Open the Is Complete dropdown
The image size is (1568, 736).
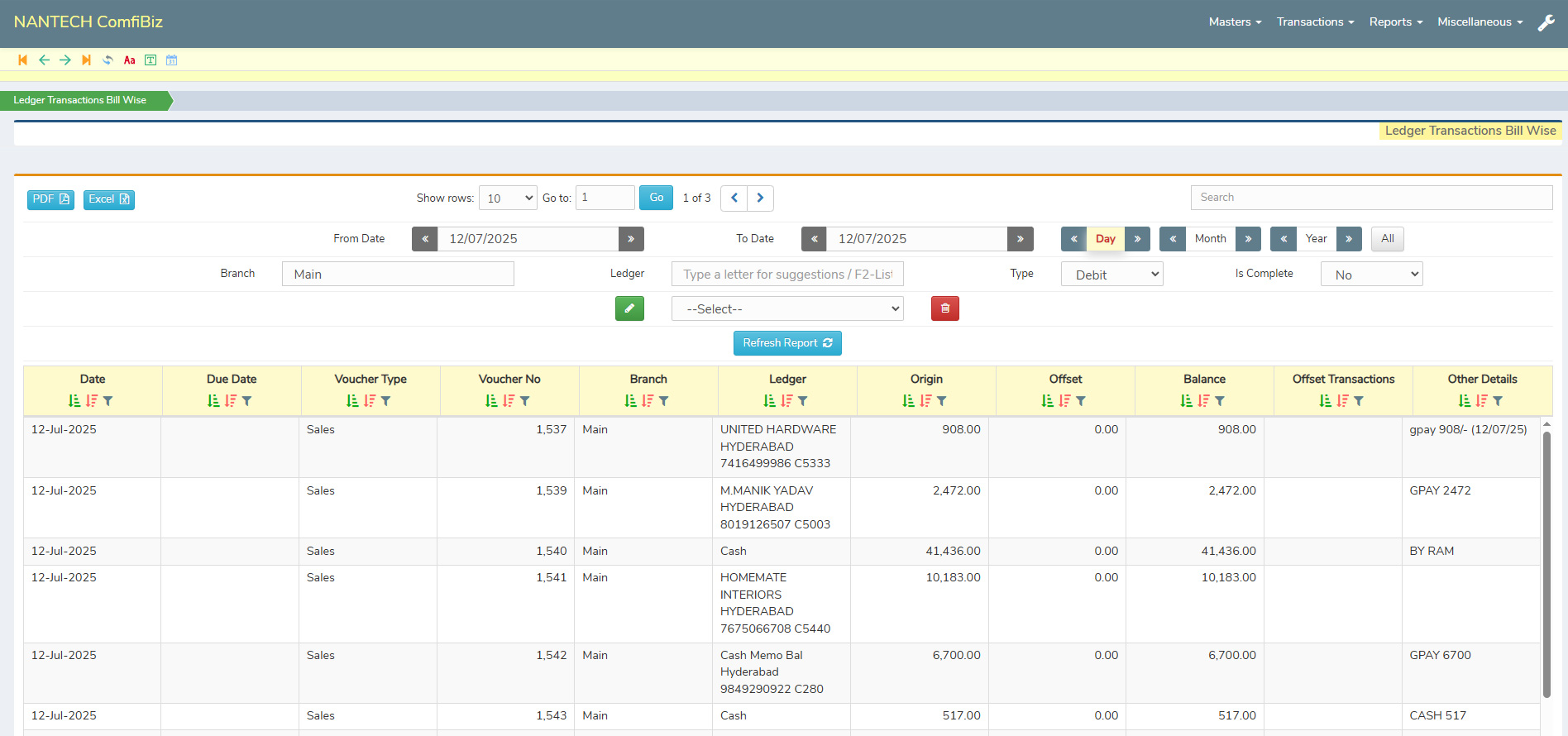1371,275
